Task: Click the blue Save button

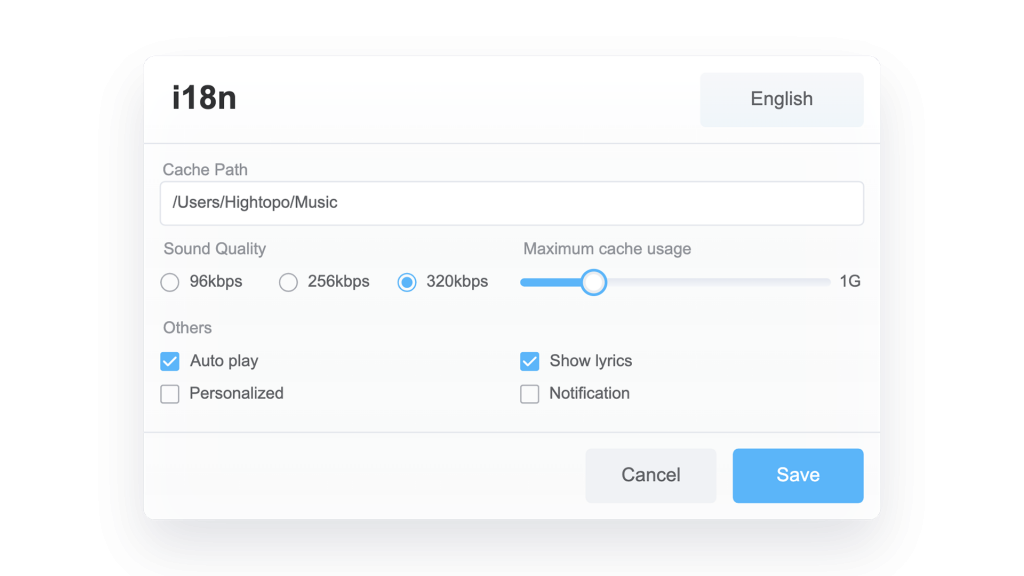Action: click(x=797, y=475)
